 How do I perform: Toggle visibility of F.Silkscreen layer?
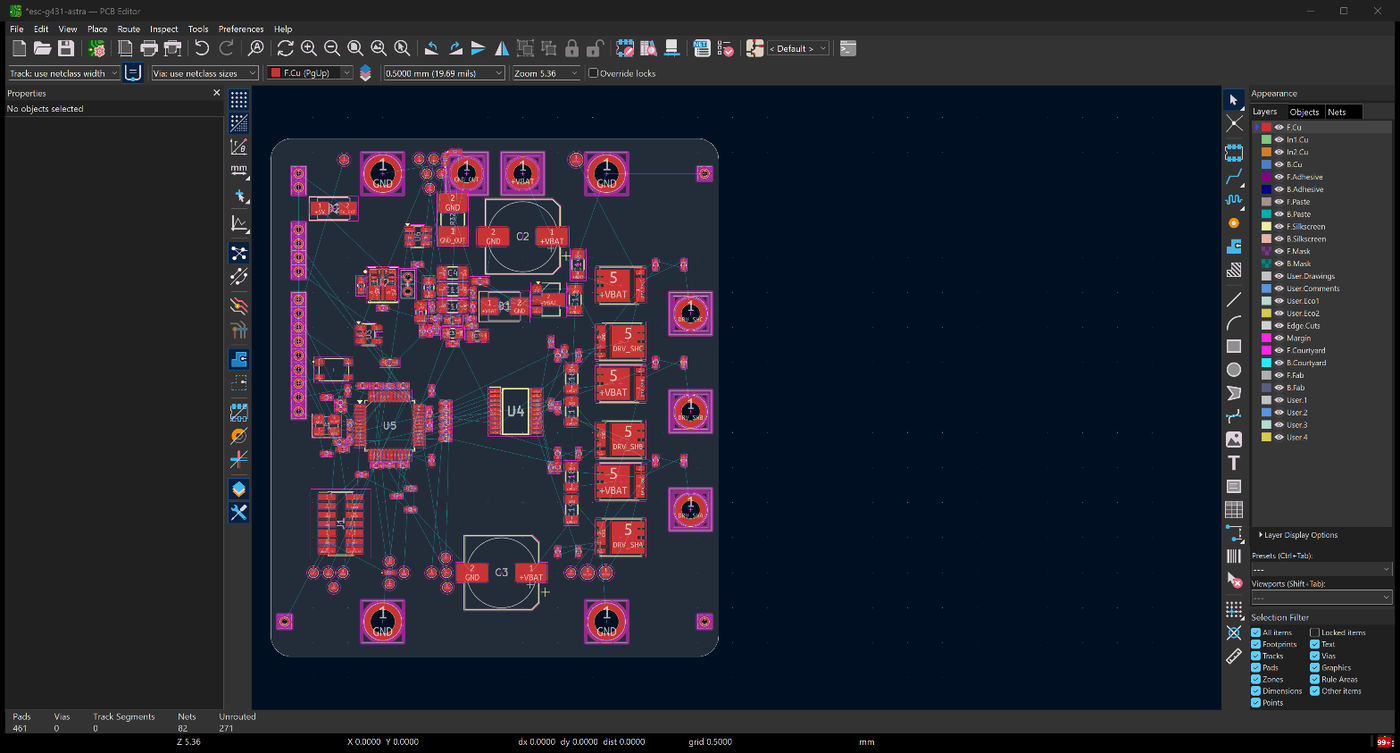(1279, 226)
